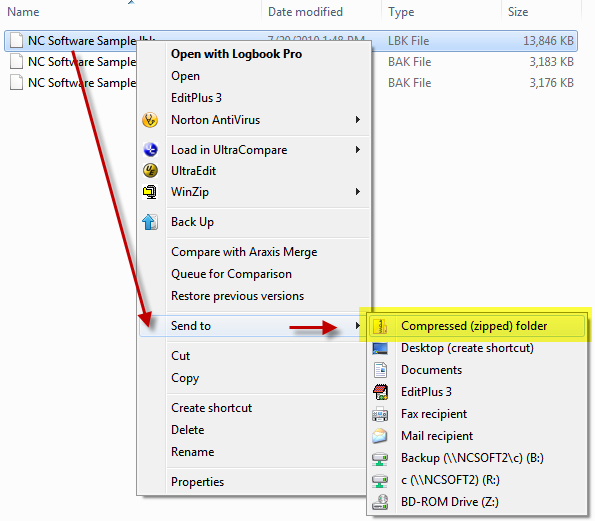The height and width of the screenshot is (521, 595).
Task: Expand the Send to submenu arrow
Action: tap(357, 326)
